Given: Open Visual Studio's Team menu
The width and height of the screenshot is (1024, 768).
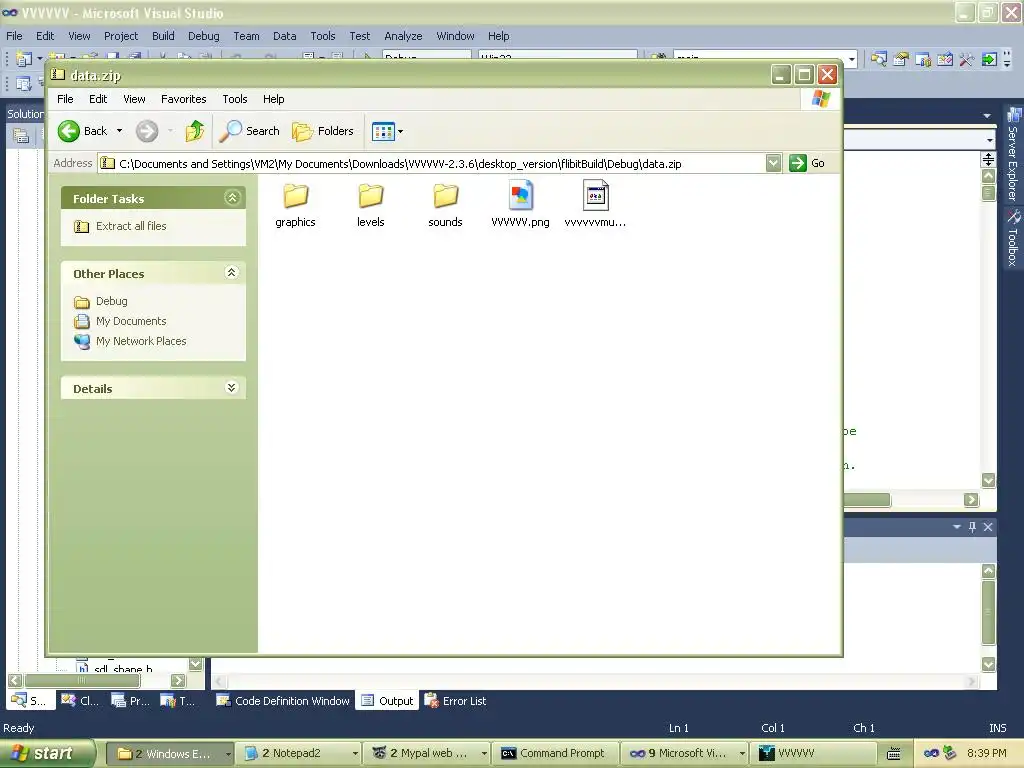Looking at the screenshot, I should point(246,36).
